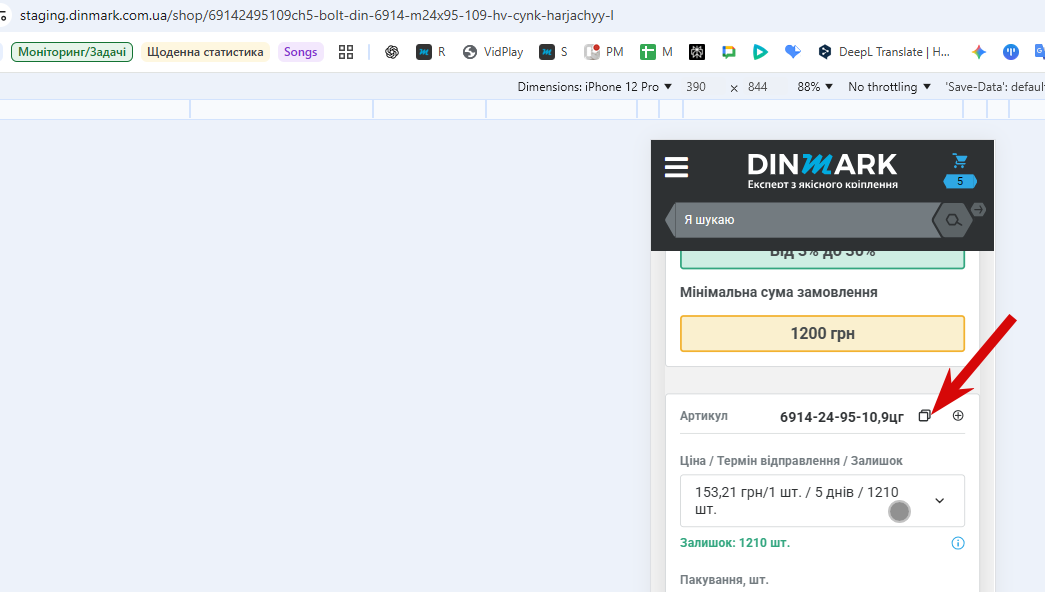Screen dimensions: 1045x592
Task: Focus the "Я шукаю" search field
Action: coord(803,220)
